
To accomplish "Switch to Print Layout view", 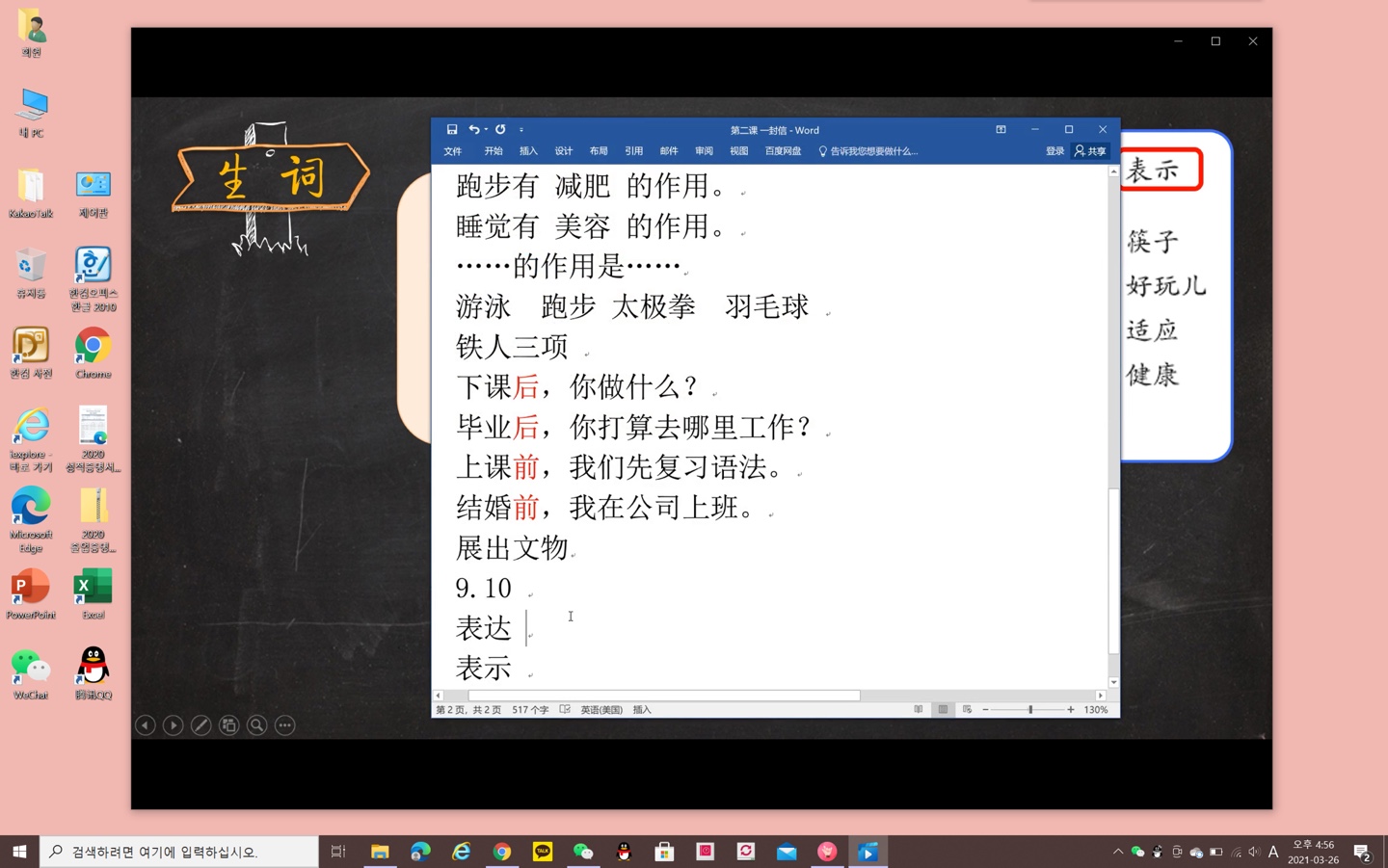I will pyautogui.click(x=943, y=710).
